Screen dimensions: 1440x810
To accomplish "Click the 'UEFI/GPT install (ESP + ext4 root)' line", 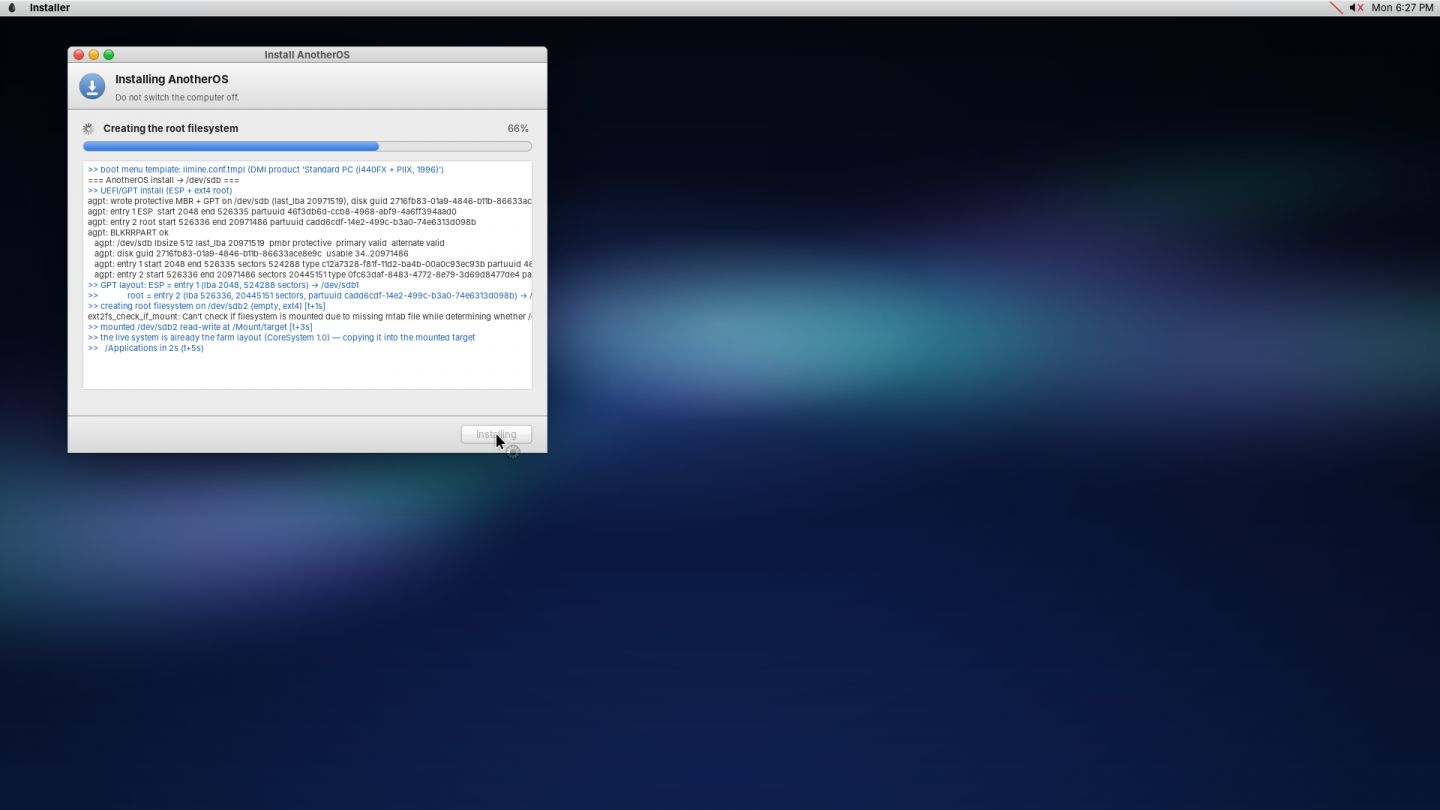I will 160,191.
